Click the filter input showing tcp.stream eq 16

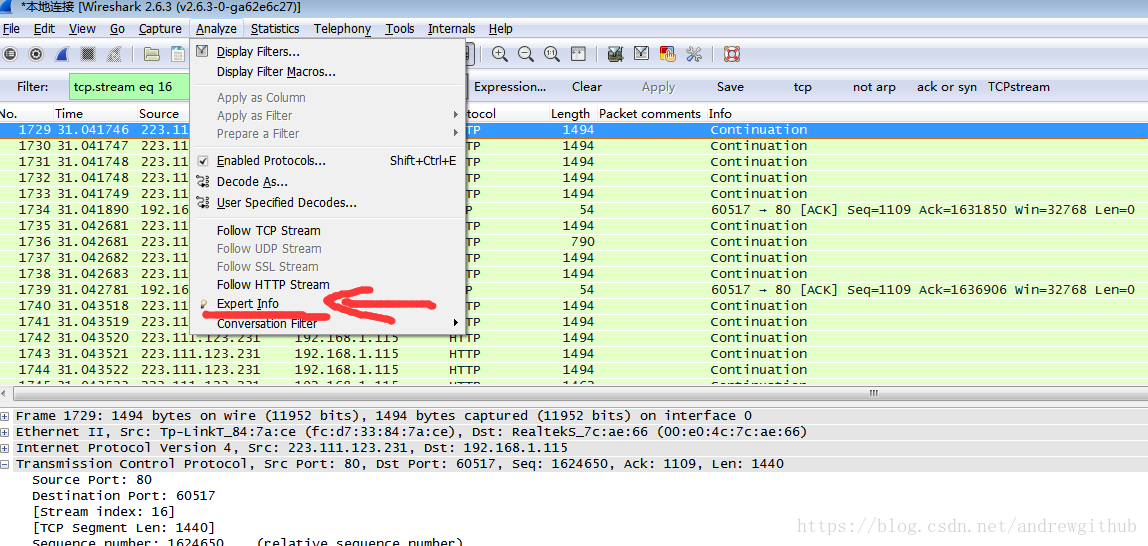(x=130, y=86)
